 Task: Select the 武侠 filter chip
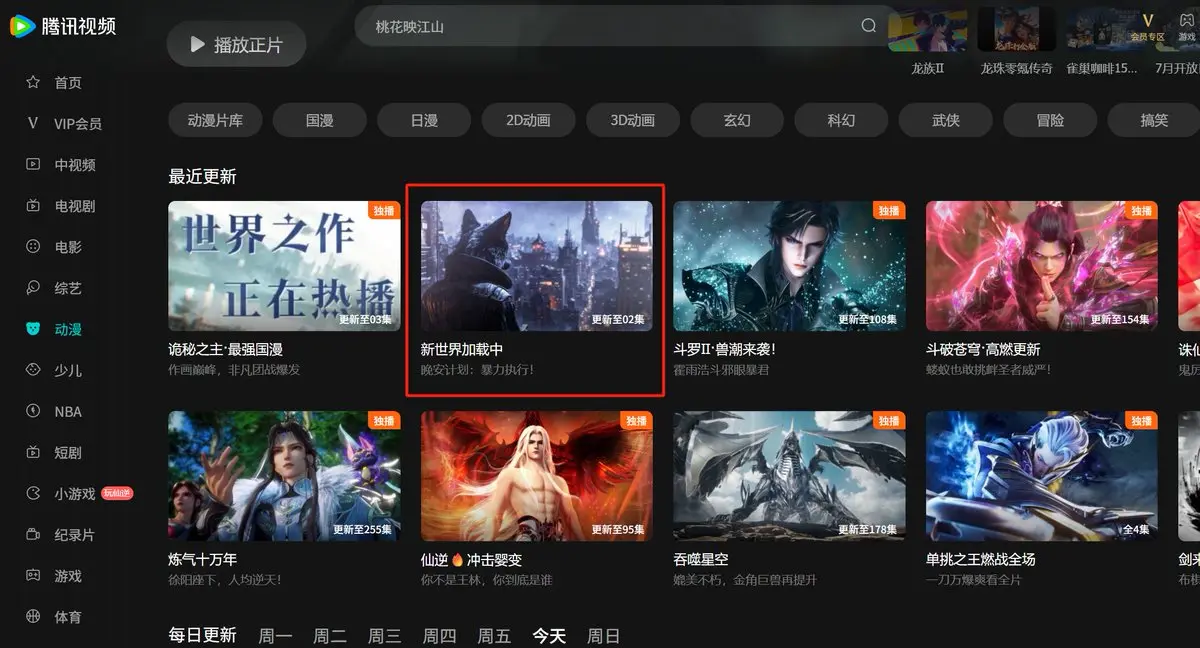pyautogui.click(x=946, y=120)
